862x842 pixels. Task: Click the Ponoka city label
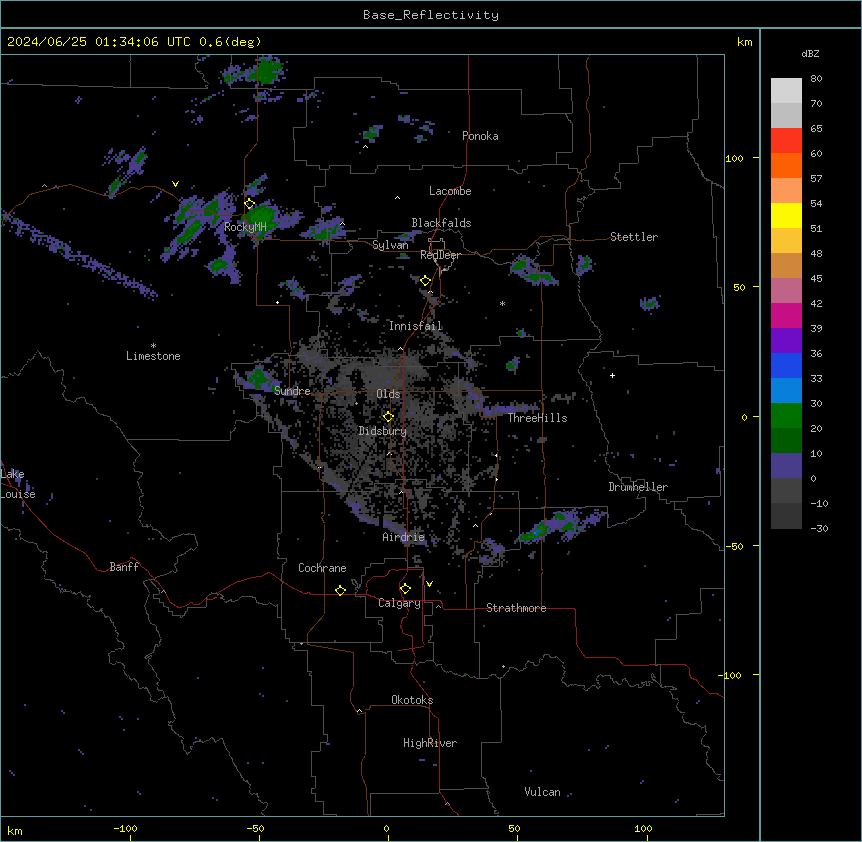pyautogui.click(x=480, y=136)
